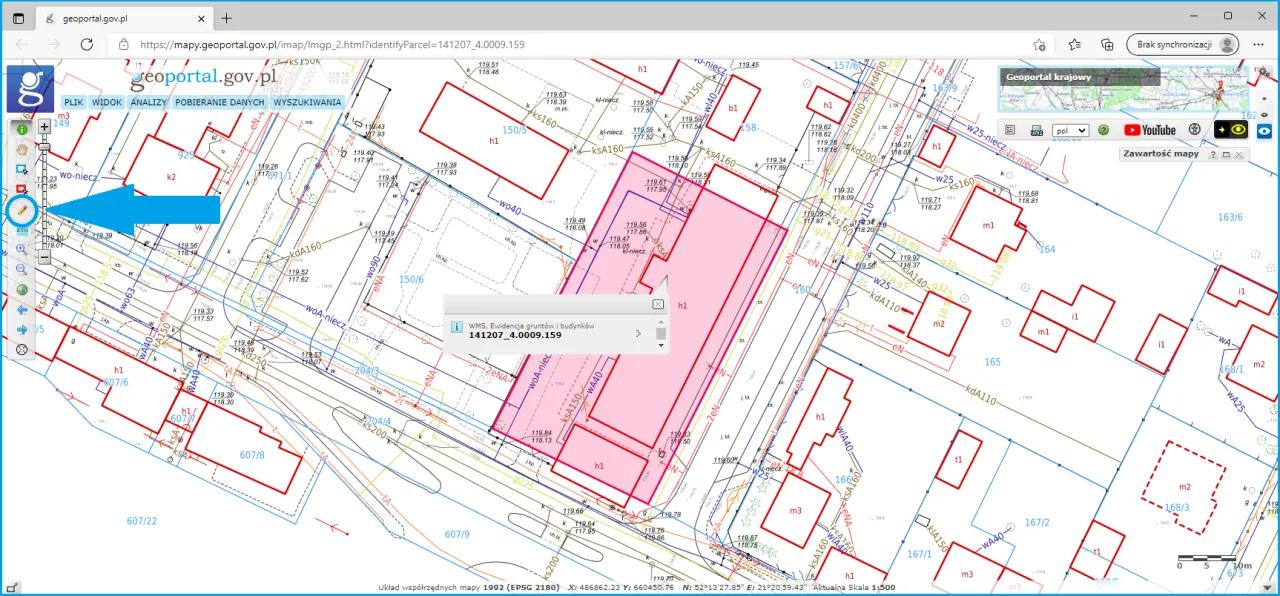Select the green identify info tool
This screenshot has height=596, width=1280.
(22, 128)
